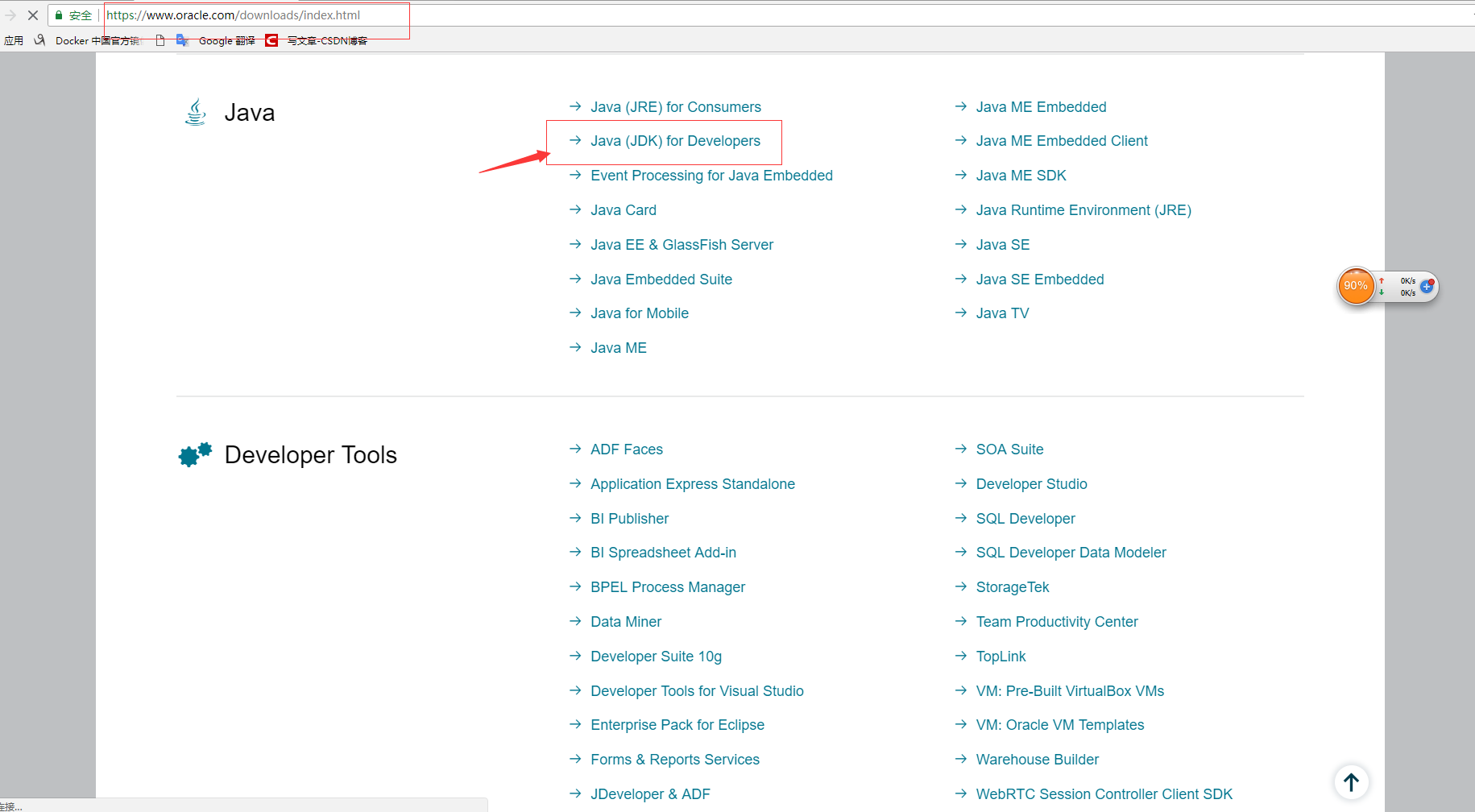Open the Google Translate bookmark
The width and height of the screenshot is (1475, 812).
[216, 40]
